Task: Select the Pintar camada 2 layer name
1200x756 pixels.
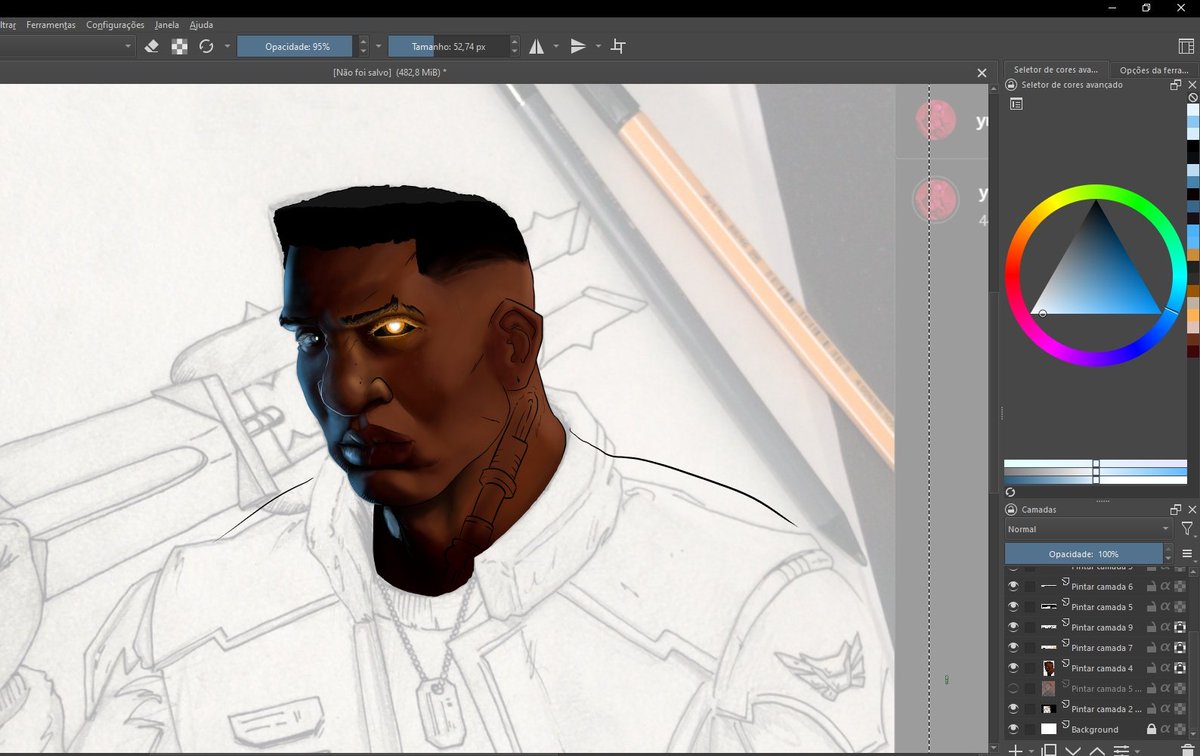Action: (x=1106, y=709)
